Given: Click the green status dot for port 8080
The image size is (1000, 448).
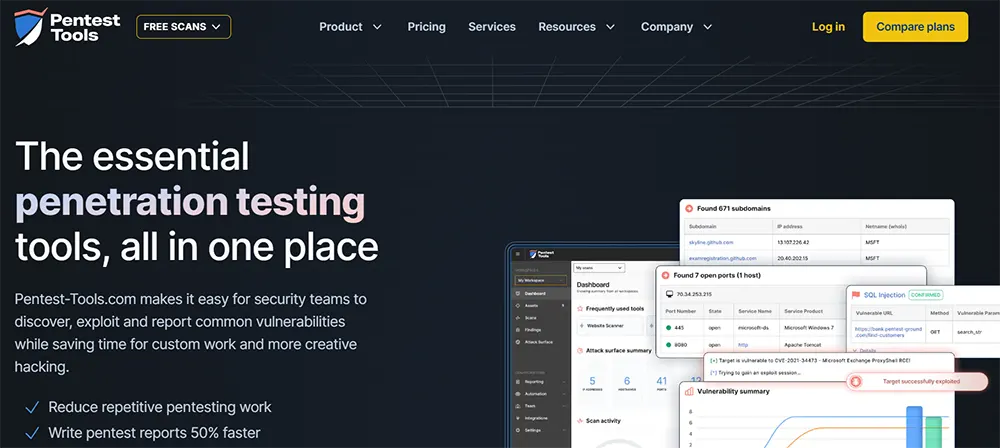Looking at the screenshot, I should [x=668, y=345].
